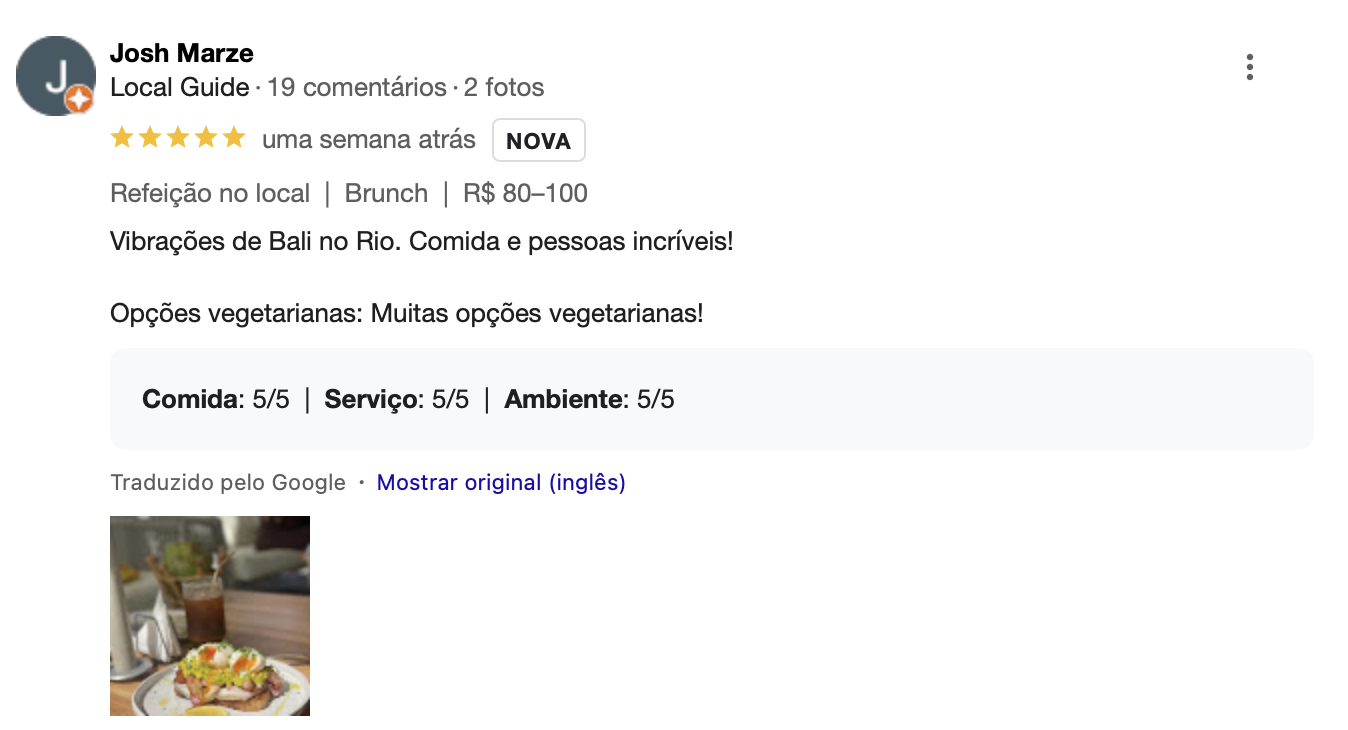Select the 2 fotos count
The width and height of the screenshot is (1348, 730).
click(x=504, y=88)
